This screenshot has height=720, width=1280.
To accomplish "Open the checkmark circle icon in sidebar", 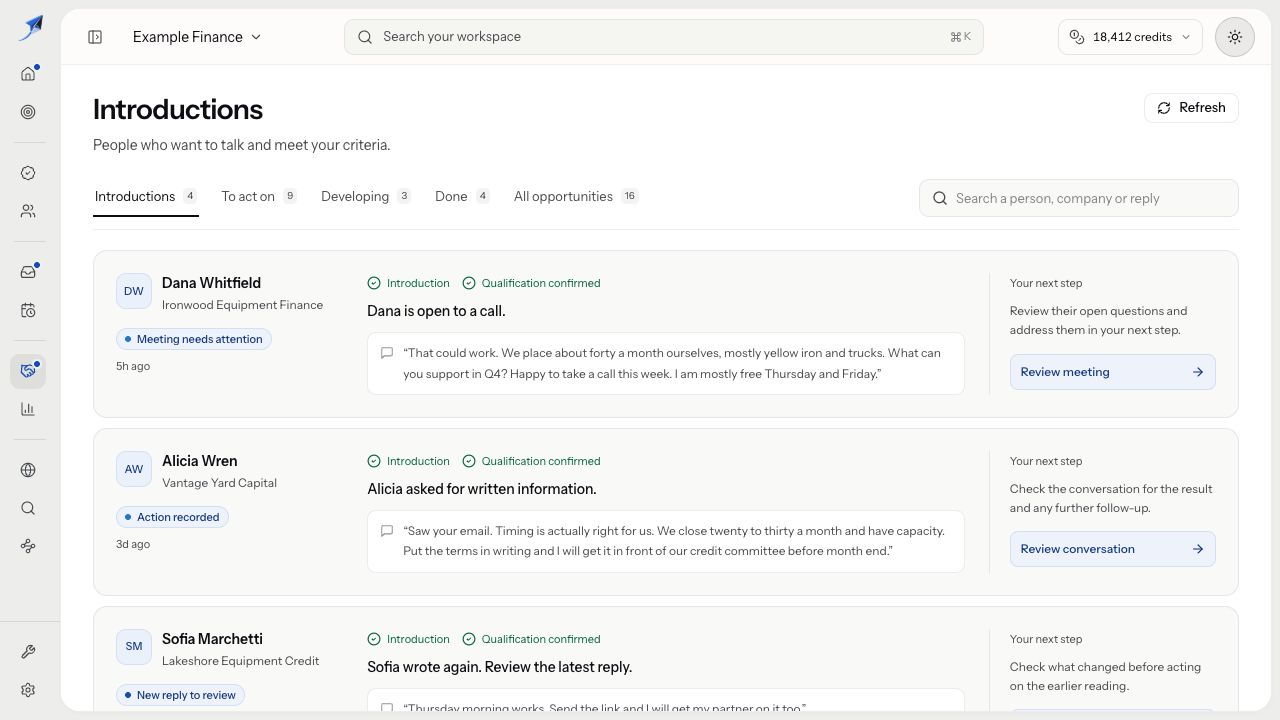I will (x=28, y=173).
